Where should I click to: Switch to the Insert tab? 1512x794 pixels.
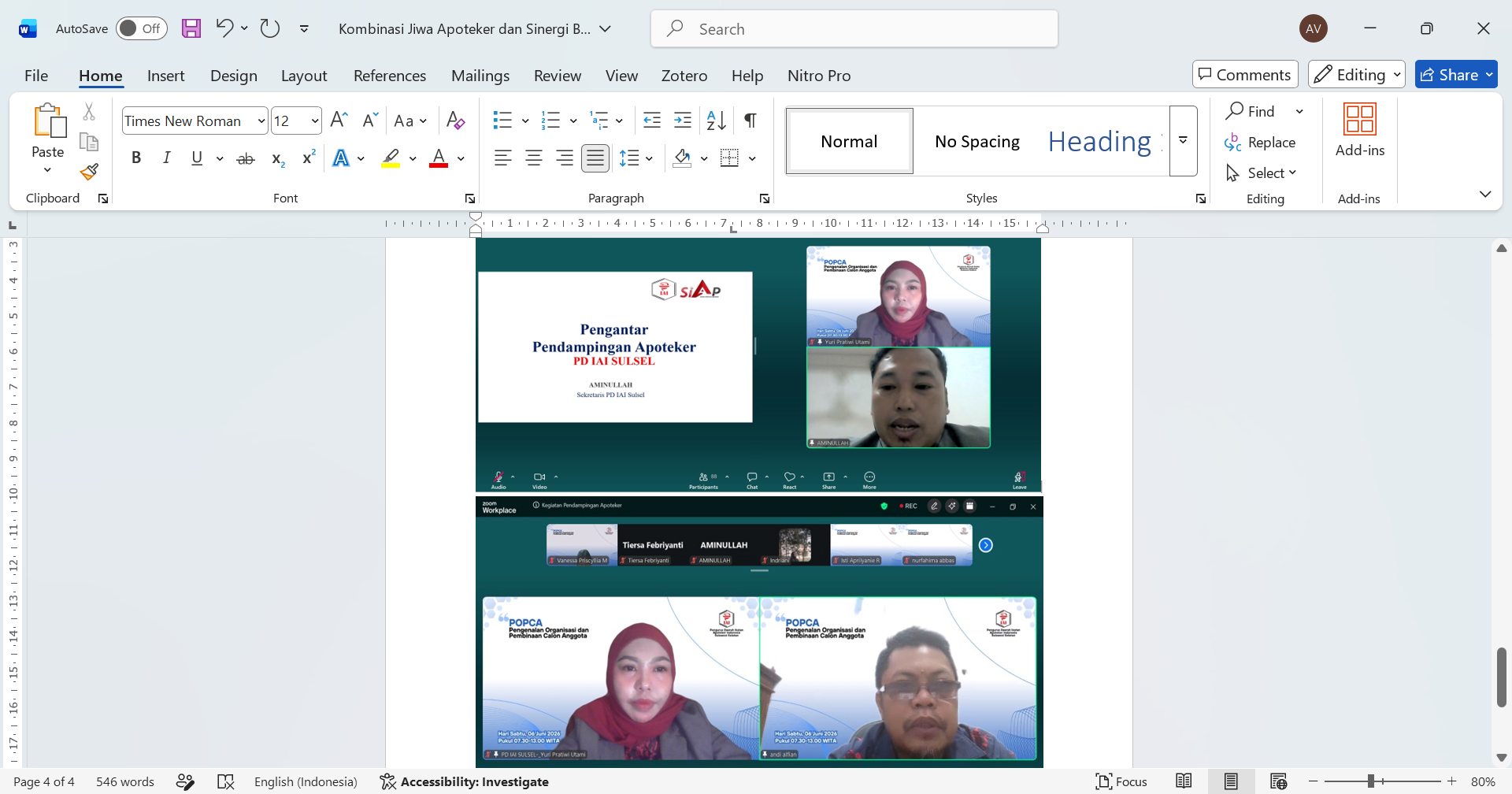[x=165, y=76]
